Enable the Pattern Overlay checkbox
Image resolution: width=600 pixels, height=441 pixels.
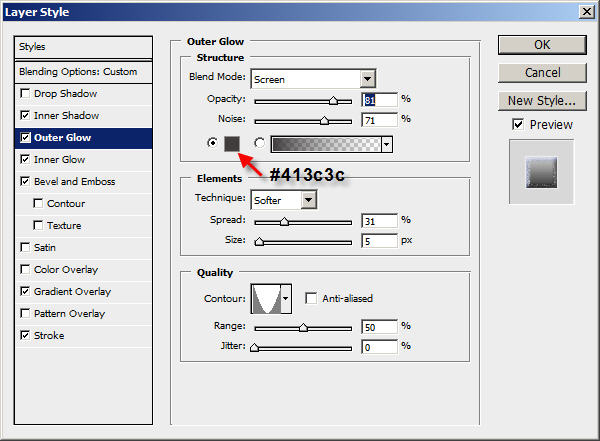pyautogui.click(x=25, y=314)
